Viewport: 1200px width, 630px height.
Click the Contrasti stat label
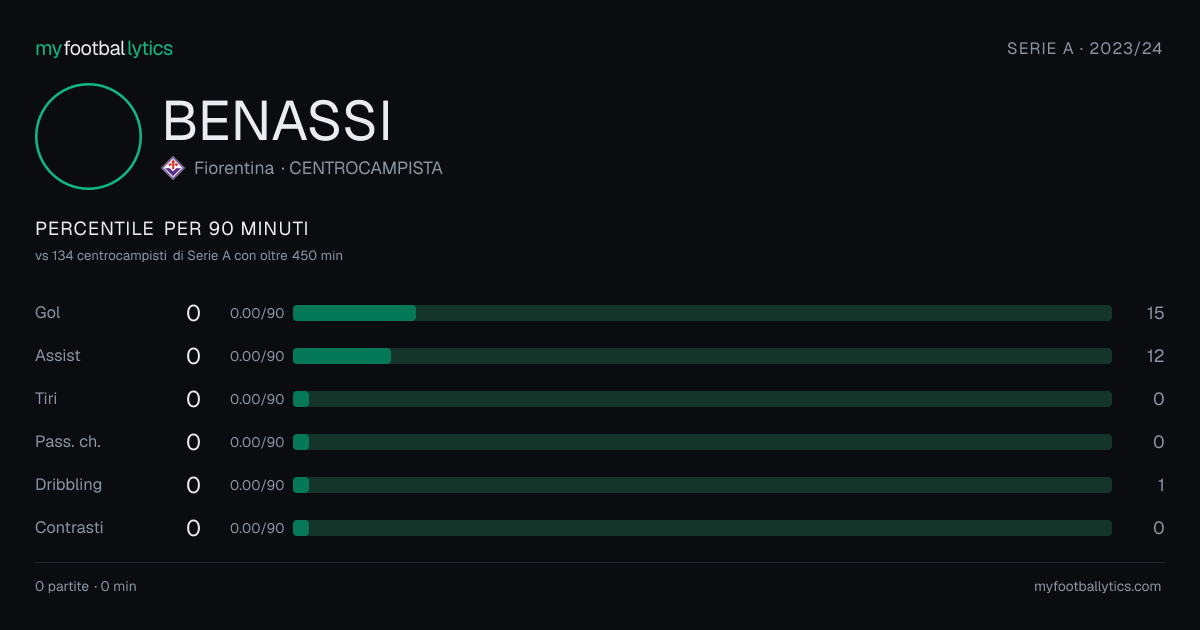69,528
